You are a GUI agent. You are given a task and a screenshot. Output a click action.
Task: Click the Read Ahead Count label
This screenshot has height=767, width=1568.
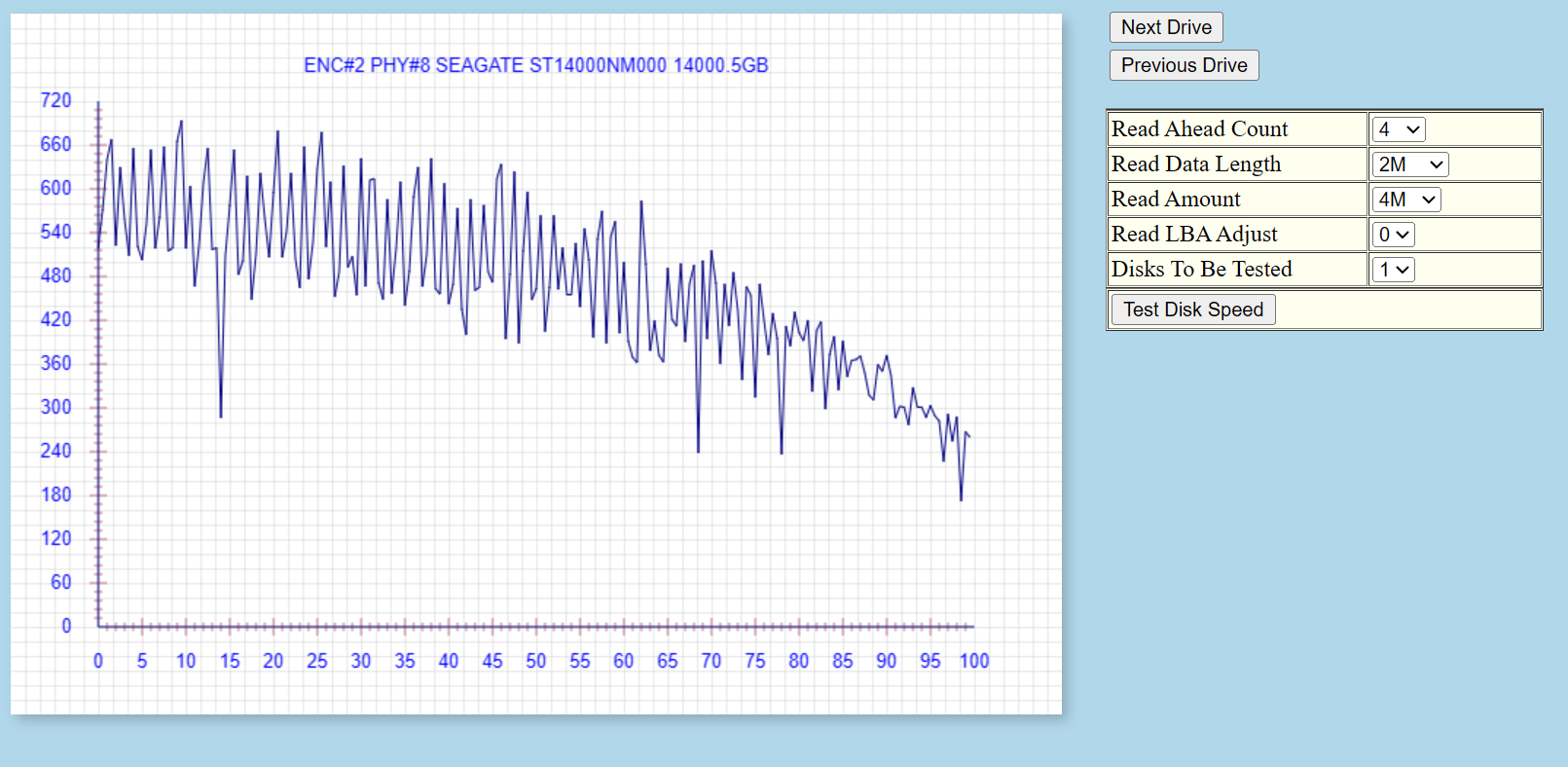coord(1199,129)
